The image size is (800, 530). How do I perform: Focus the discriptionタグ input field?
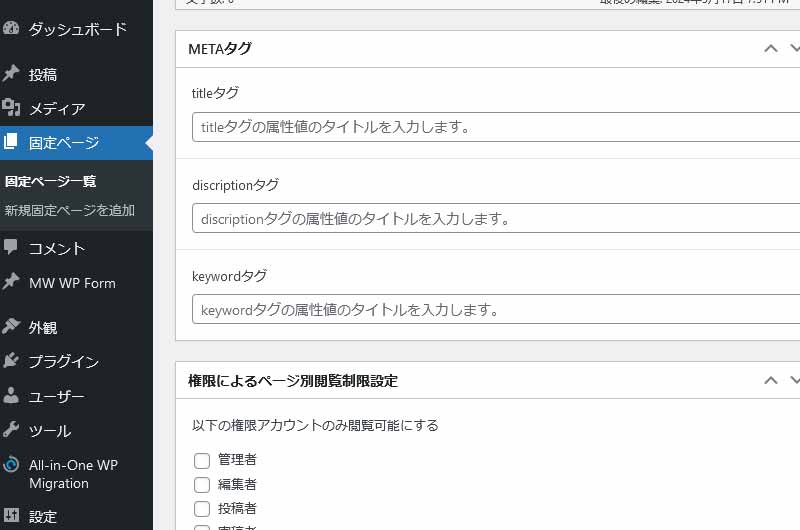pyautogui.click(x=496, y=218)
